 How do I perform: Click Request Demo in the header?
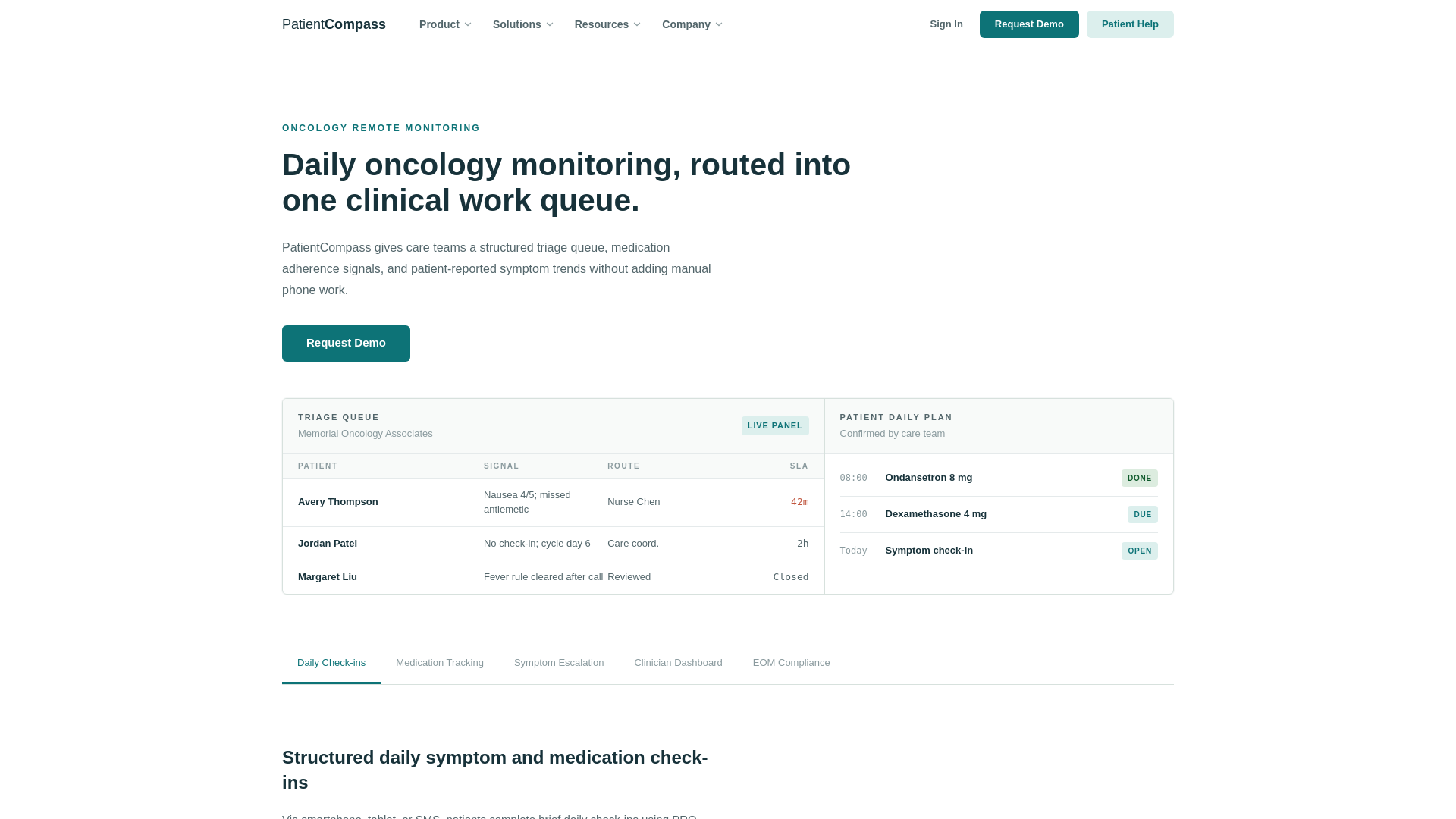[x=1029, y=24]
